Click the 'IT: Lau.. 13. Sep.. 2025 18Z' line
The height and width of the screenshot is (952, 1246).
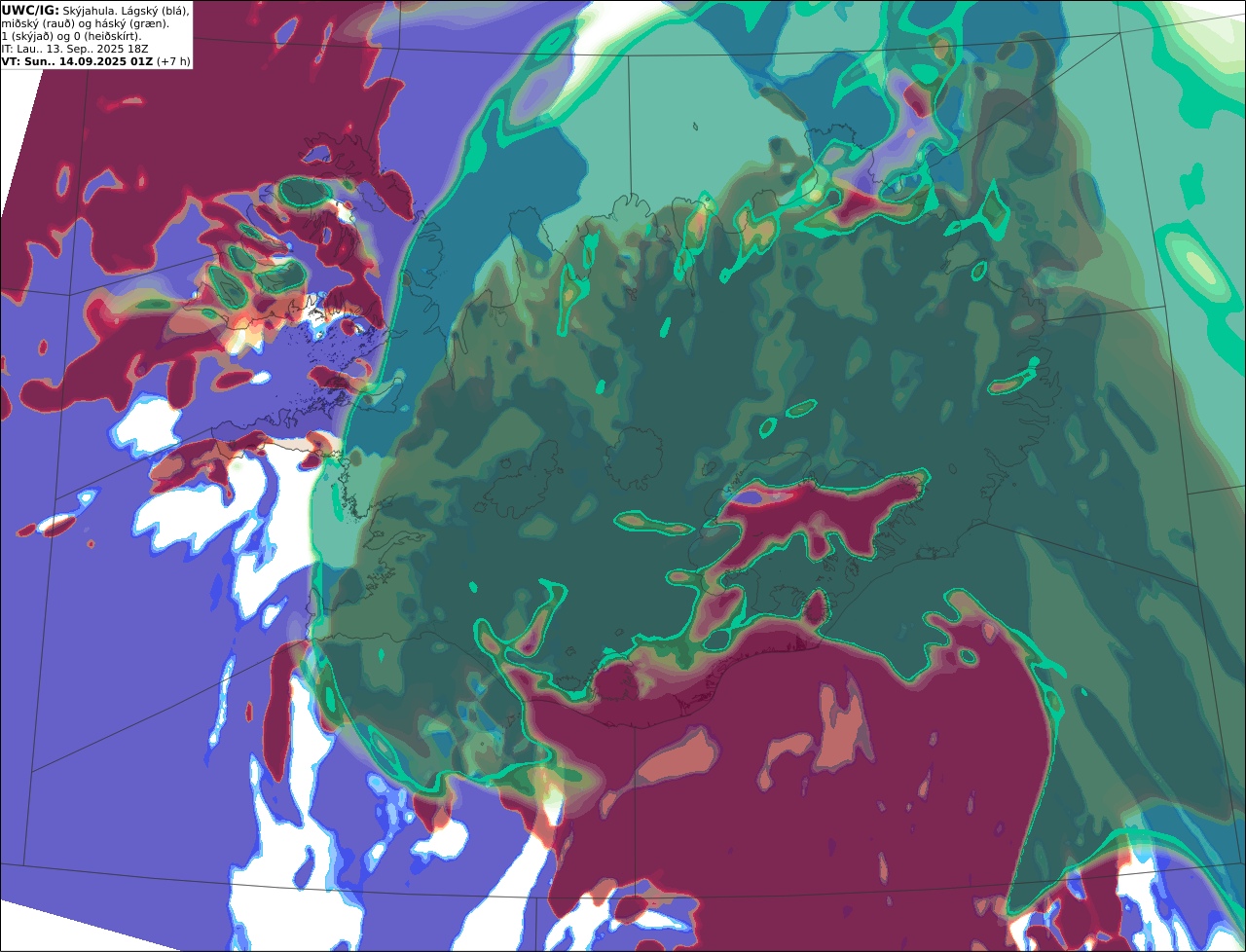pyautogui.click(x=75, y=49)
